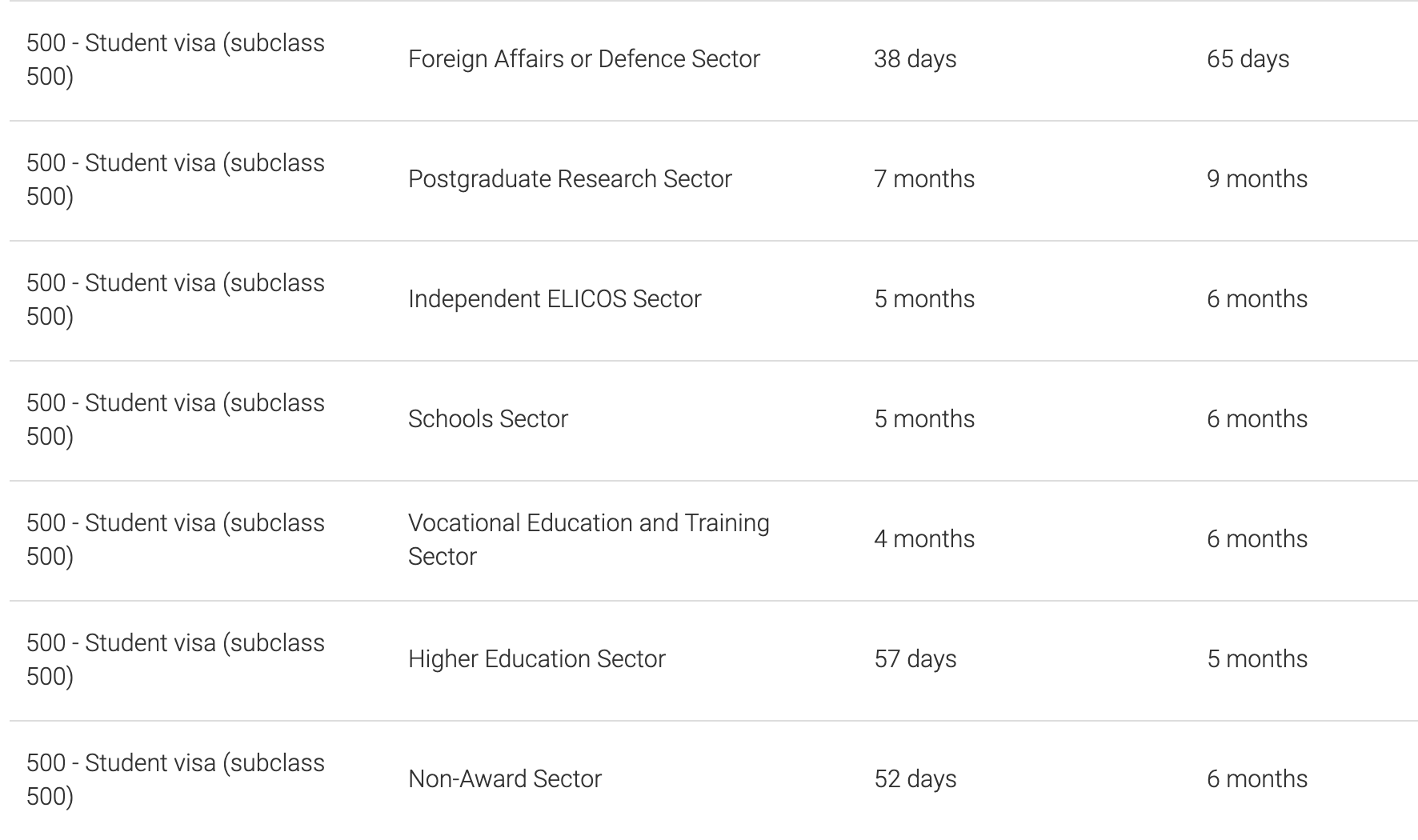This screenshot has height=840, width=1418.
Task: Click the Foreign Affairs or Defence Sector cell
Action: (x=583, y=59)
